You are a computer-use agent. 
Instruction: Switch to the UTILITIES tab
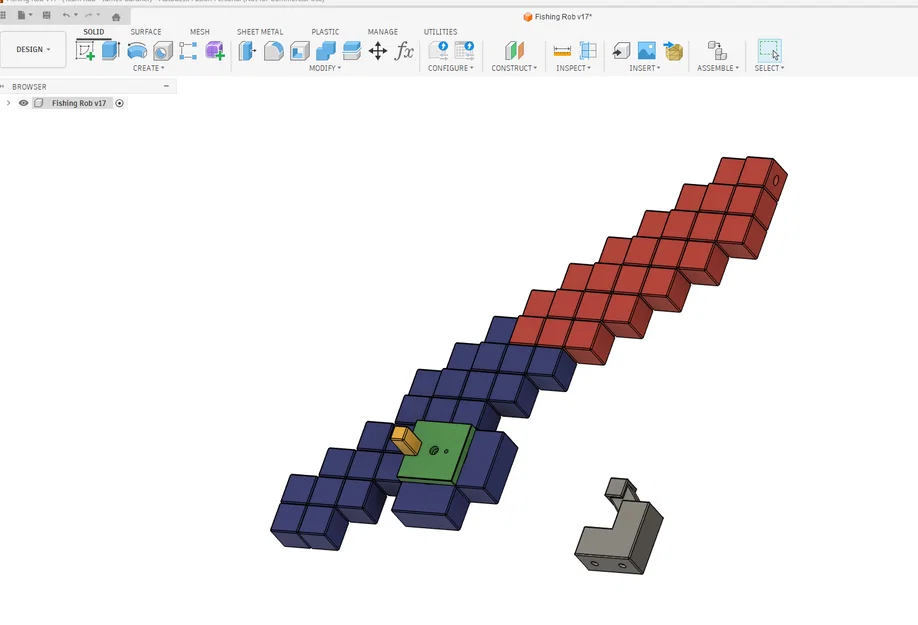pos(440,32)
